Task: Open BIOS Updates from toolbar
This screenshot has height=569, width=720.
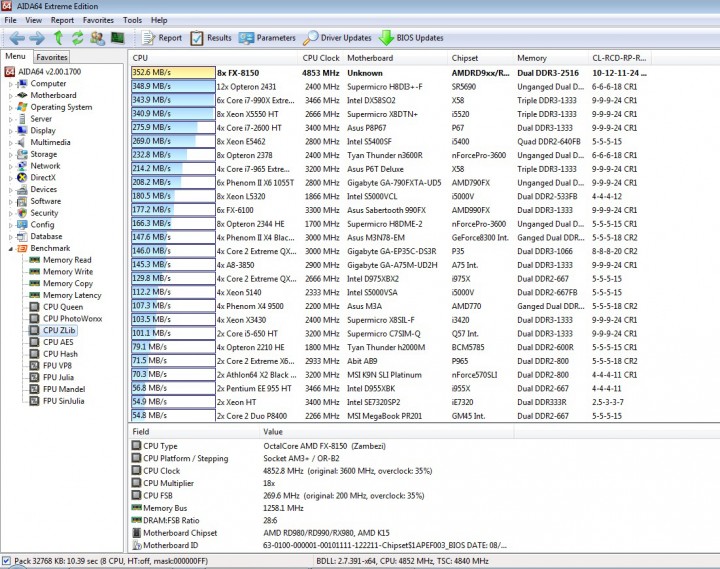Action: click(x=411, y=38)
